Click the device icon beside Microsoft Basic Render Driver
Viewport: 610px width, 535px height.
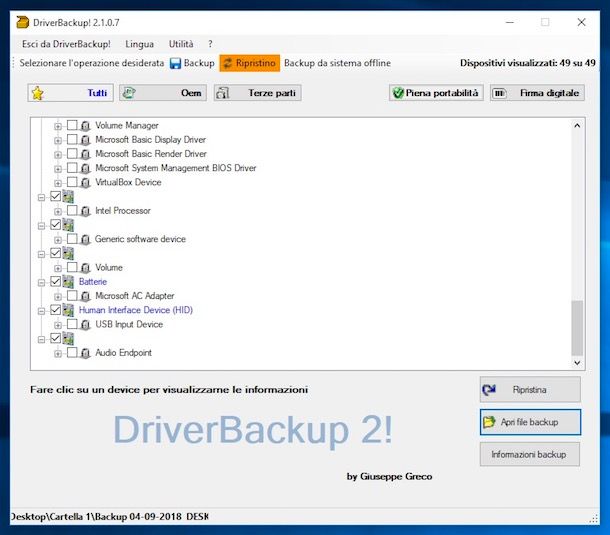85,154
